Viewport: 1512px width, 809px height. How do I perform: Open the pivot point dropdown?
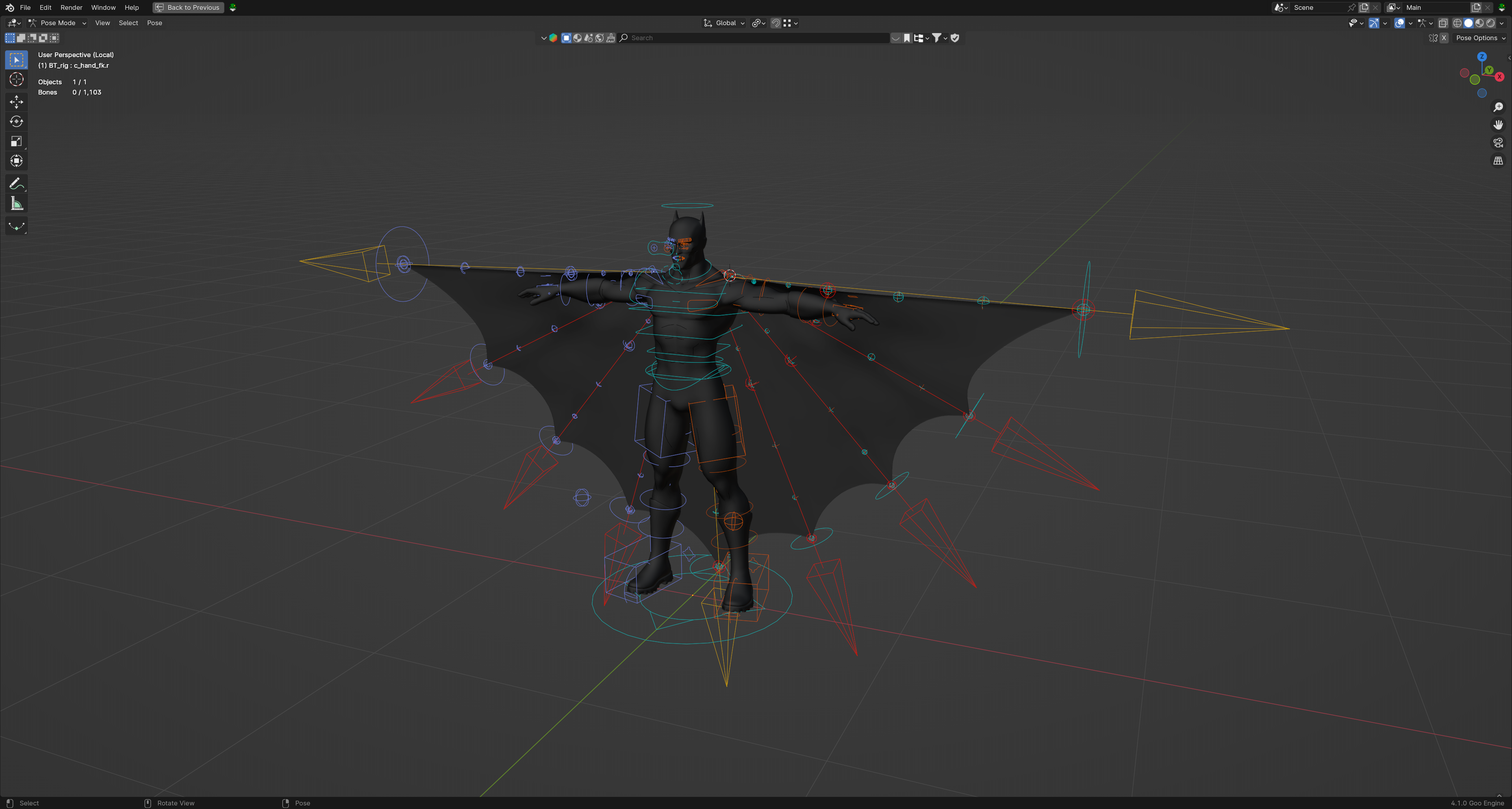coord(758,23)
